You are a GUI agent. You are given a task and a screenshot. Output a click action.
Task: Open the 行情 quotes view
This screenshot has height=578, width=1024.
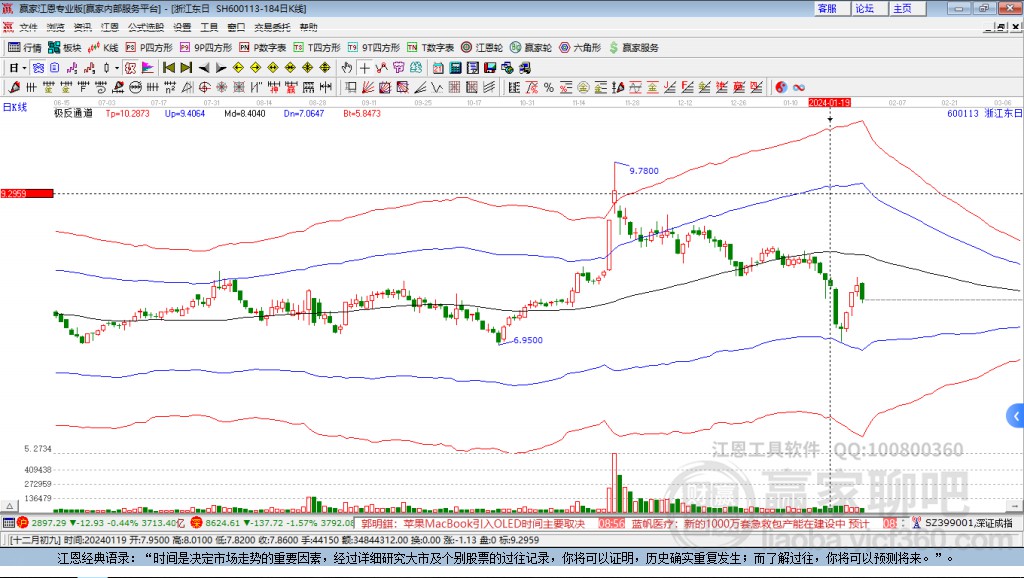24,48
